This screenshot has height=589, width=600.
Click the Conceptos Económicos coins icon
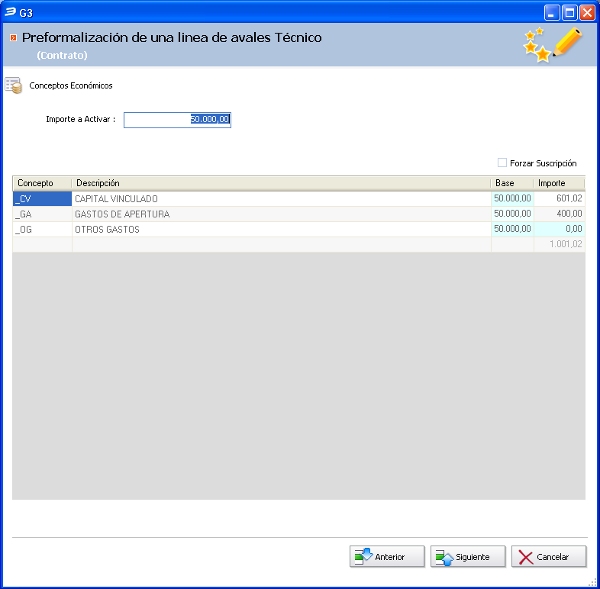tap(13, 85)
